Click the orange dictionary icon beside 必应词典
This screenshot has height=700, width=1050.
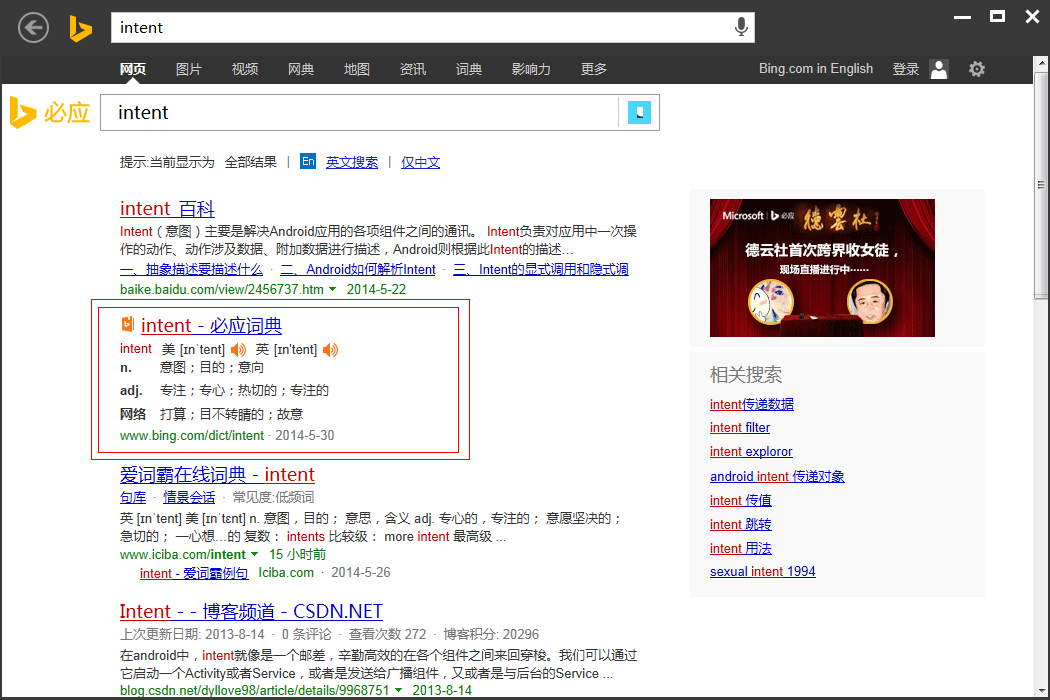click(x=127, y=324)
